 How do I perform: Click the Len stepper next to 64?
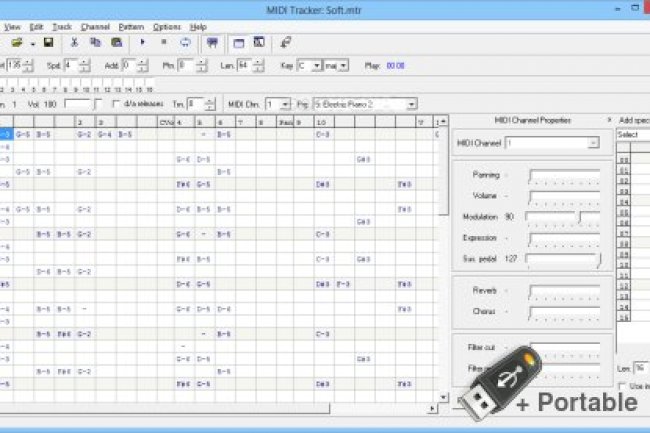point(258,65)
